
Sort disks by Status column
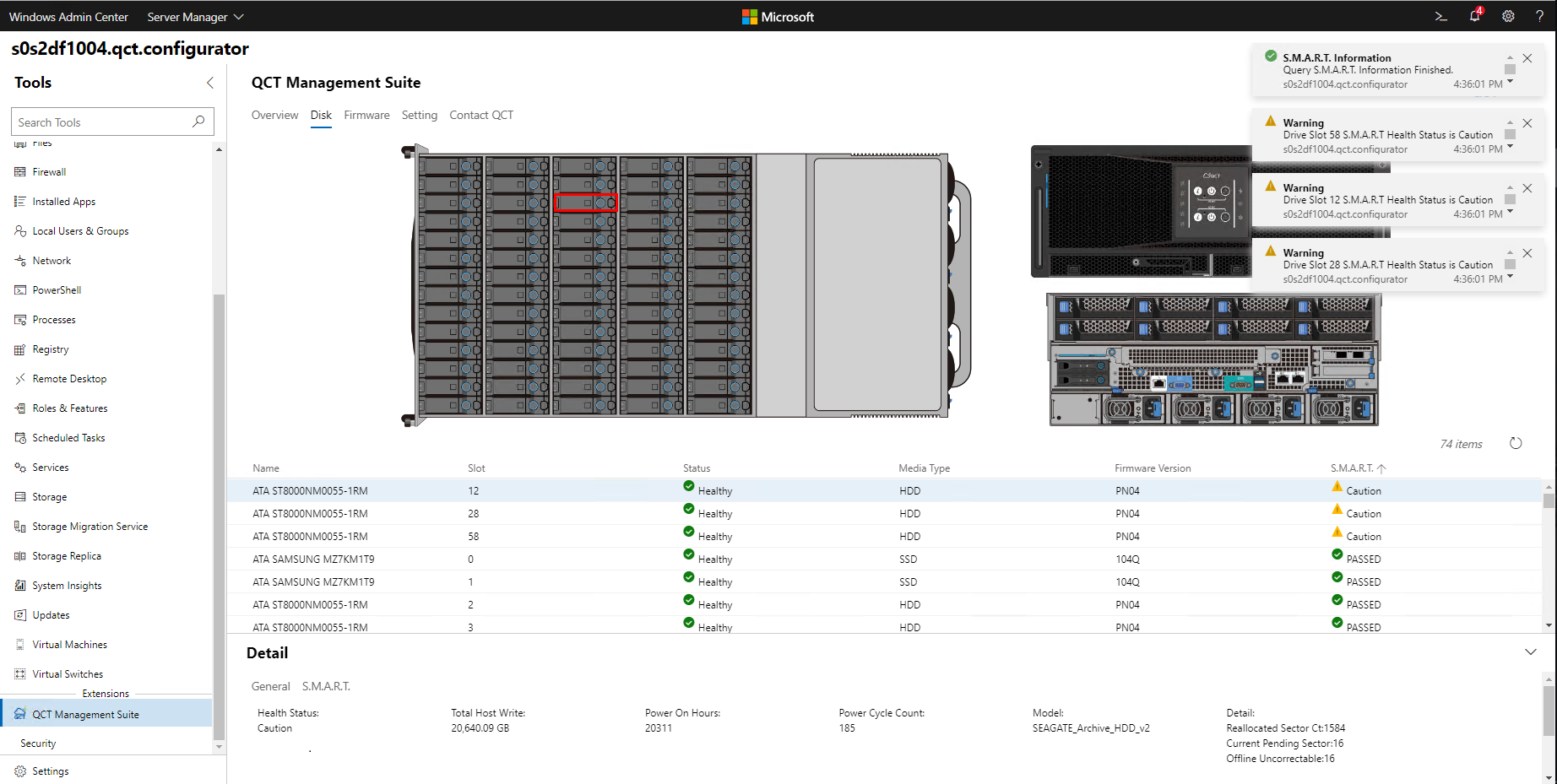(697, 468)
